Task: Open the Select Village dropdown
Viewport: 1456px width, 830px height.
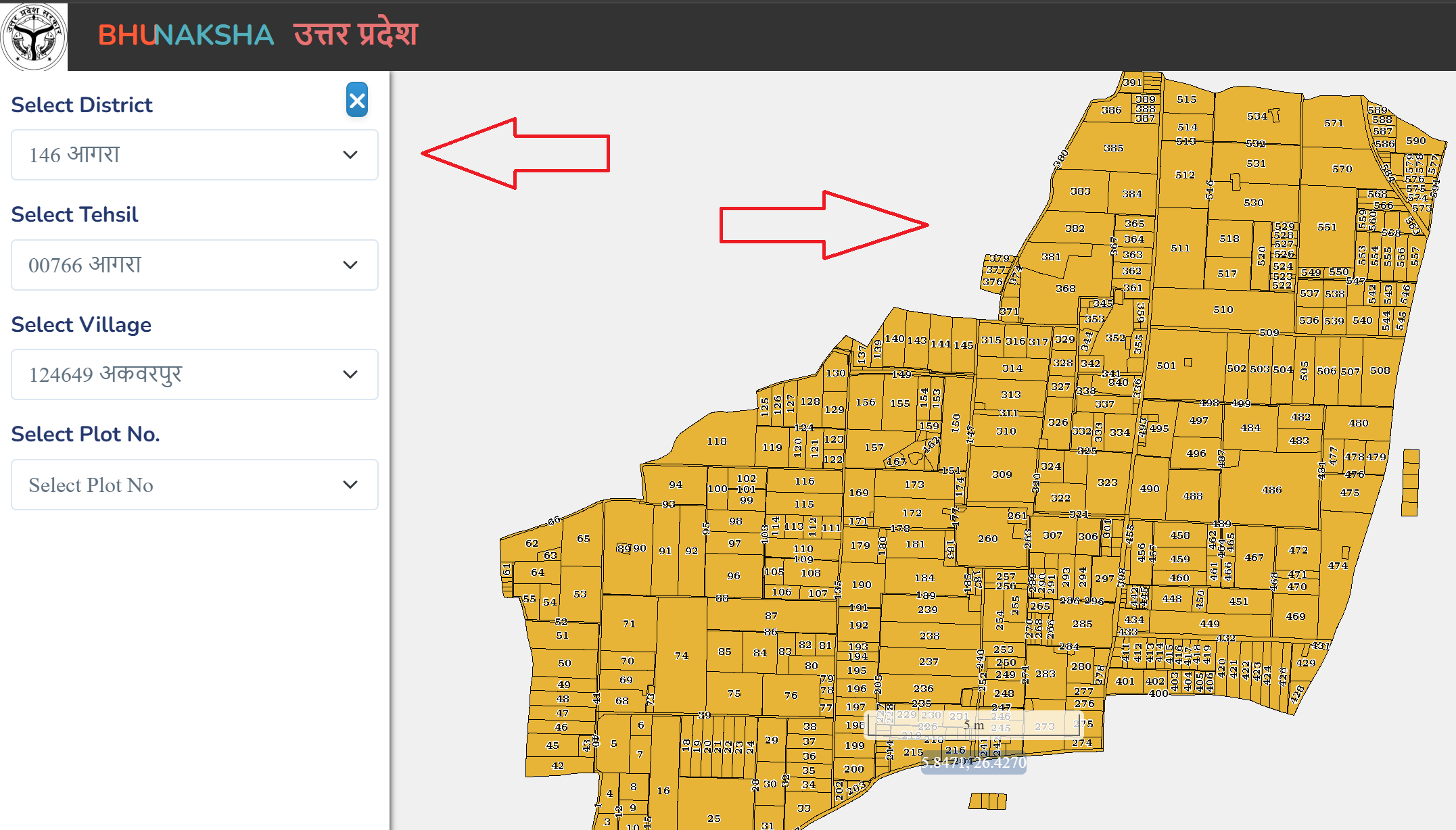Action: pos(194,374)
